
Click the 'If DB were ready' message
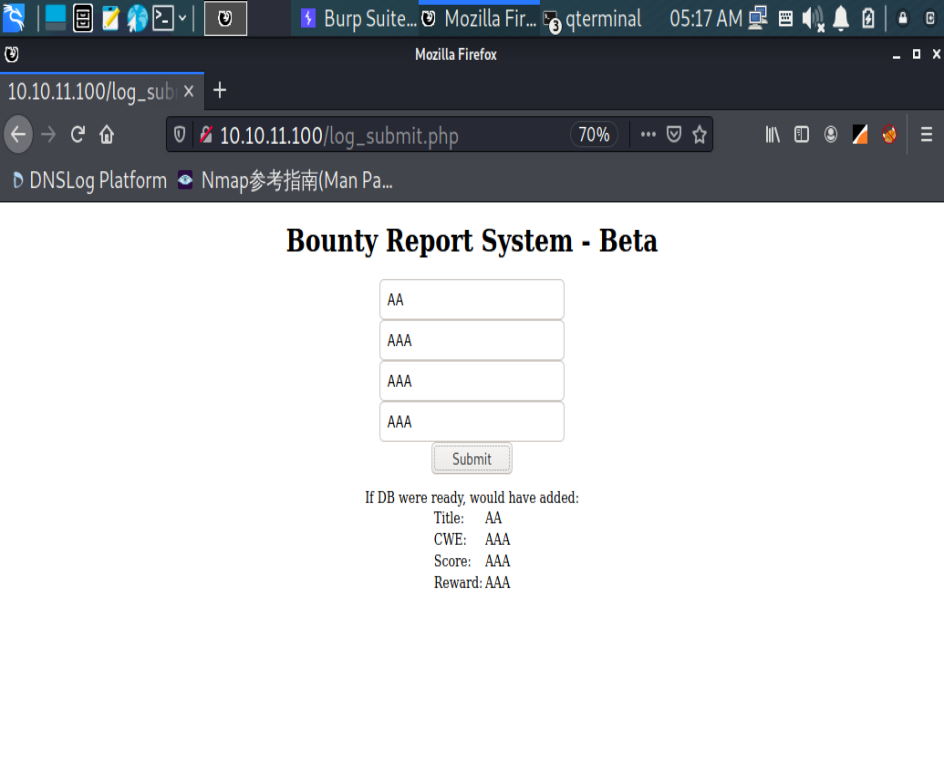(x=472, y=498)
